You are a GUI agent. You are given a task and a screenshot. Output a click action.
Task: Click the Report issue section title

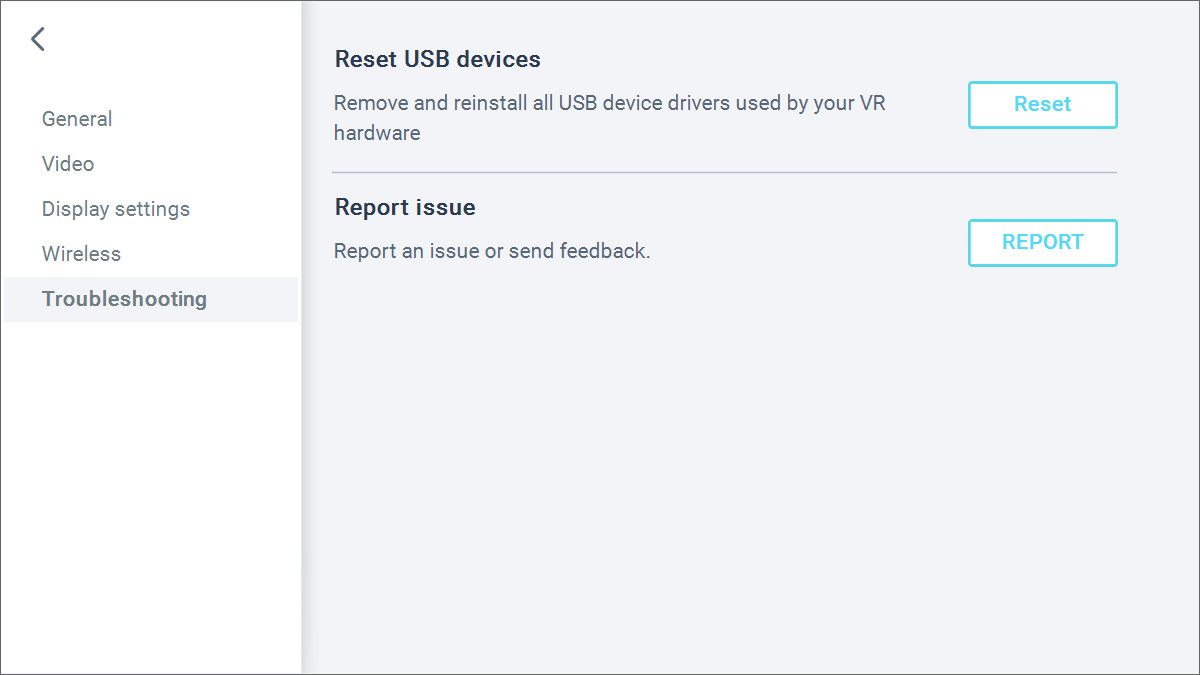tap(404, 207)
